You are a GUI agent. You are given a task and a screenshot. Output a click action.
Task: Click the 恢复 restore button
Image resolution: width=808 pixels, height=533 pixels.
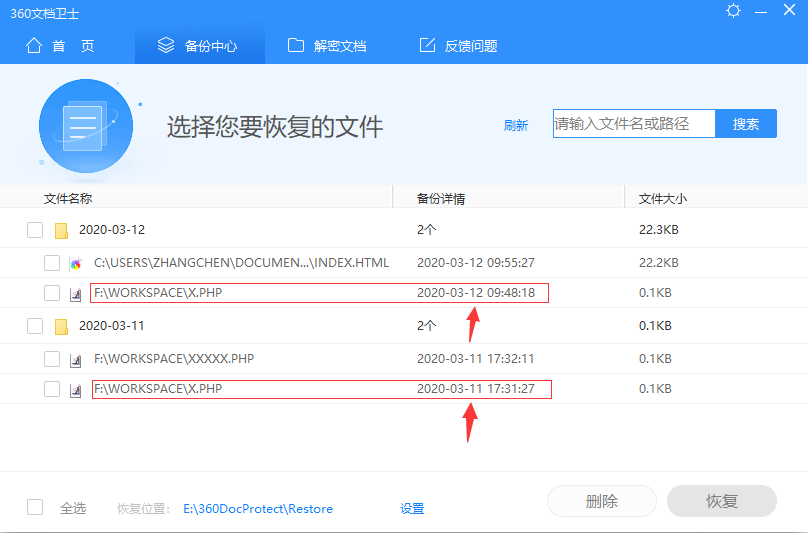click(721, 501)
